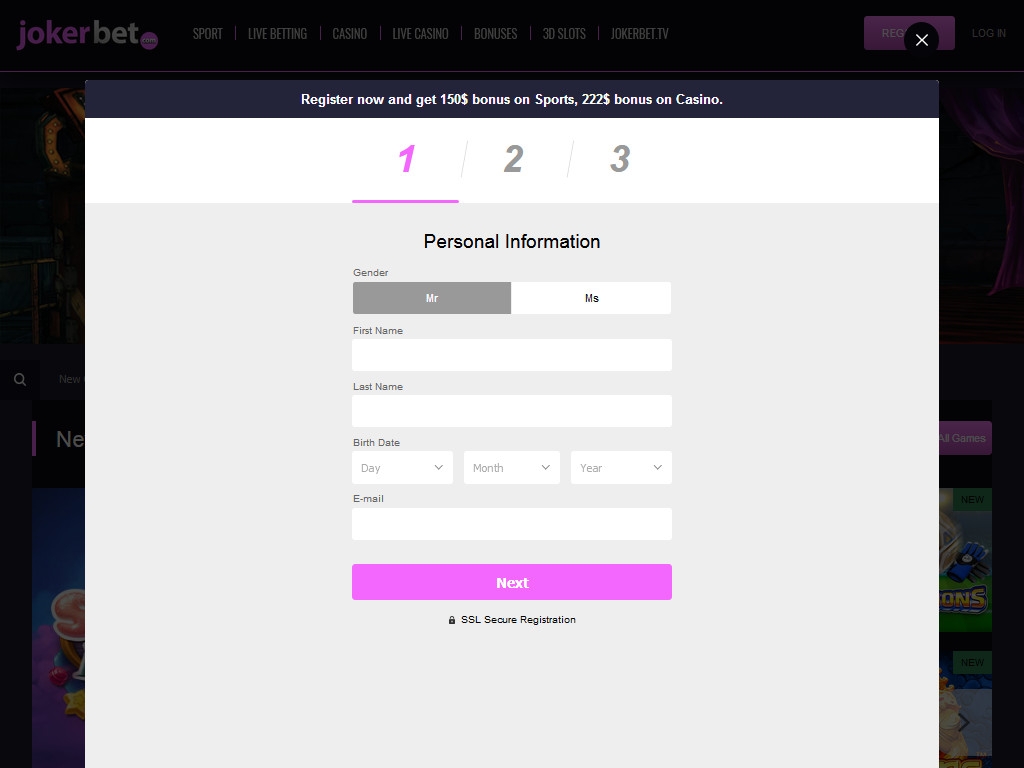The width and height of the screenshot is (1024, 768).
Task: Click the search magnifier icon
Action: click(19, 380)
